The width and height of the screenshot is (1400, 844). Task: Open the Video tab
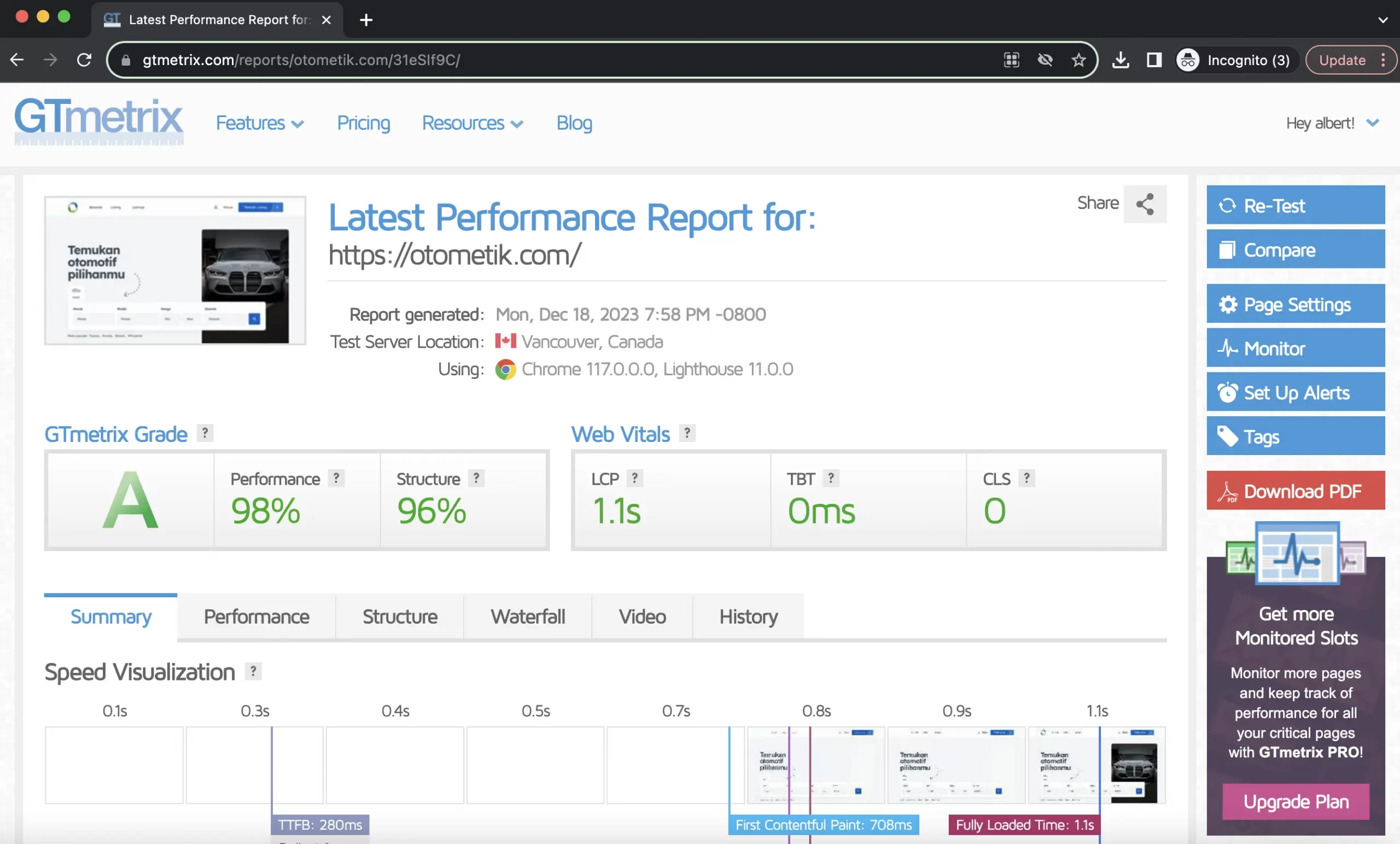tap(642, 616)
